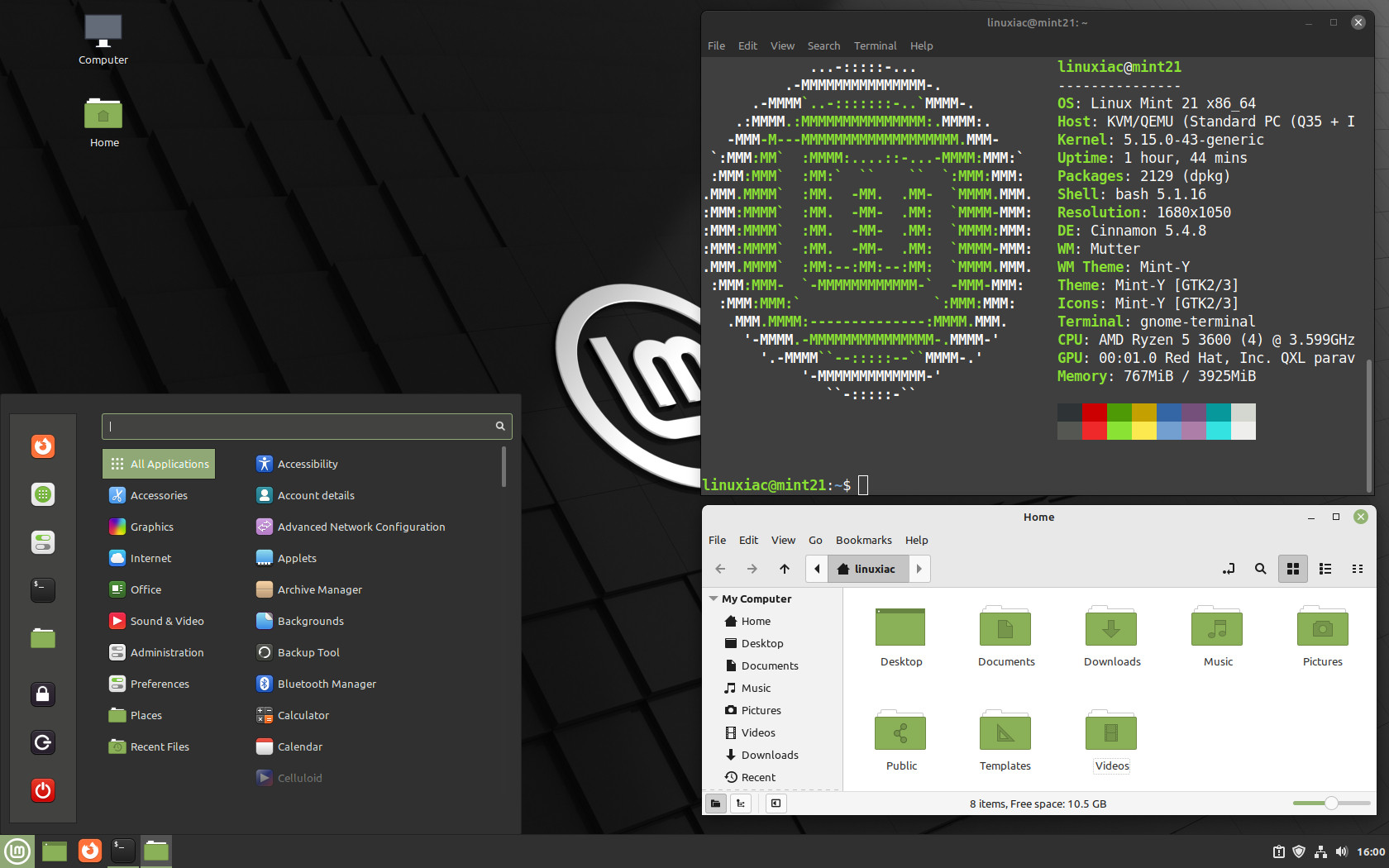This screenshot has width=1389, height=868.
Task: Open the Home folder desktop icon
Action: (x=103, y=113)
